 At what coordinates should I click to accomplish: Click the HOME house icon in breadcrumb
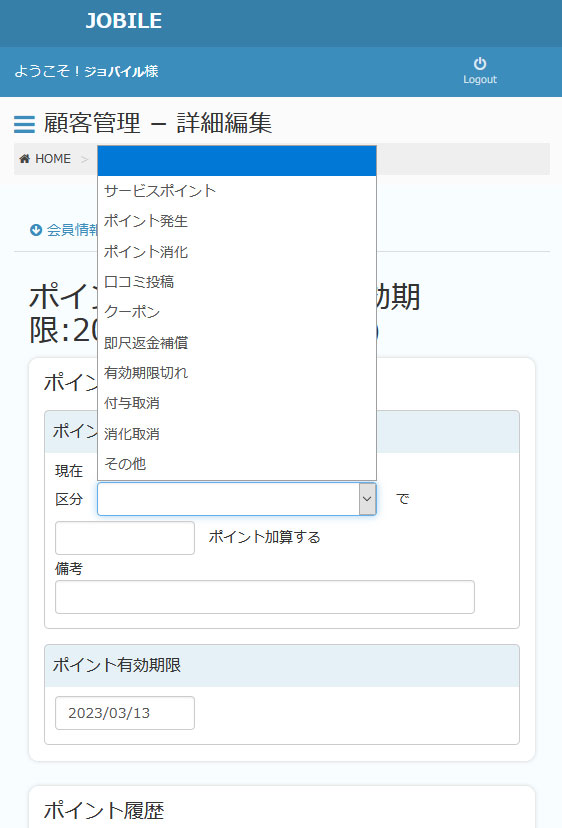point(24,159)
